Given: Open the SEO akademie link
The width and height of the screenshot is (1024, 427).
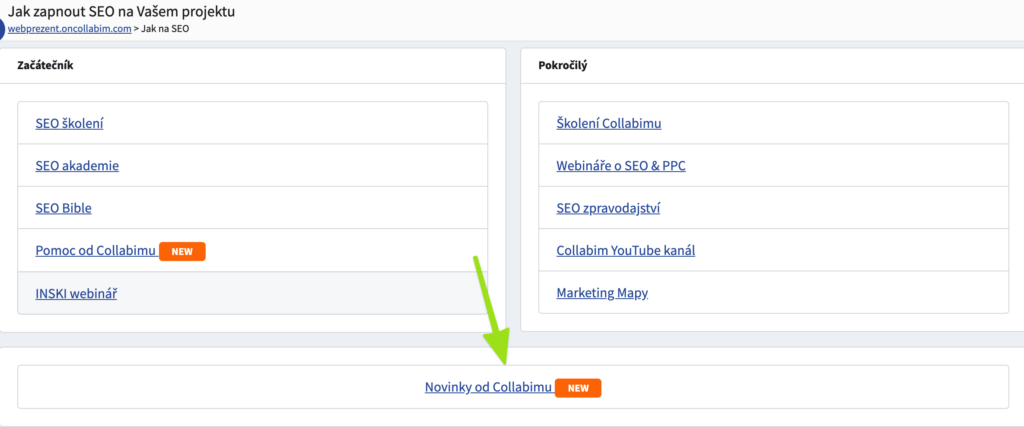Looking at the screenshot, I should pos(77,166).
